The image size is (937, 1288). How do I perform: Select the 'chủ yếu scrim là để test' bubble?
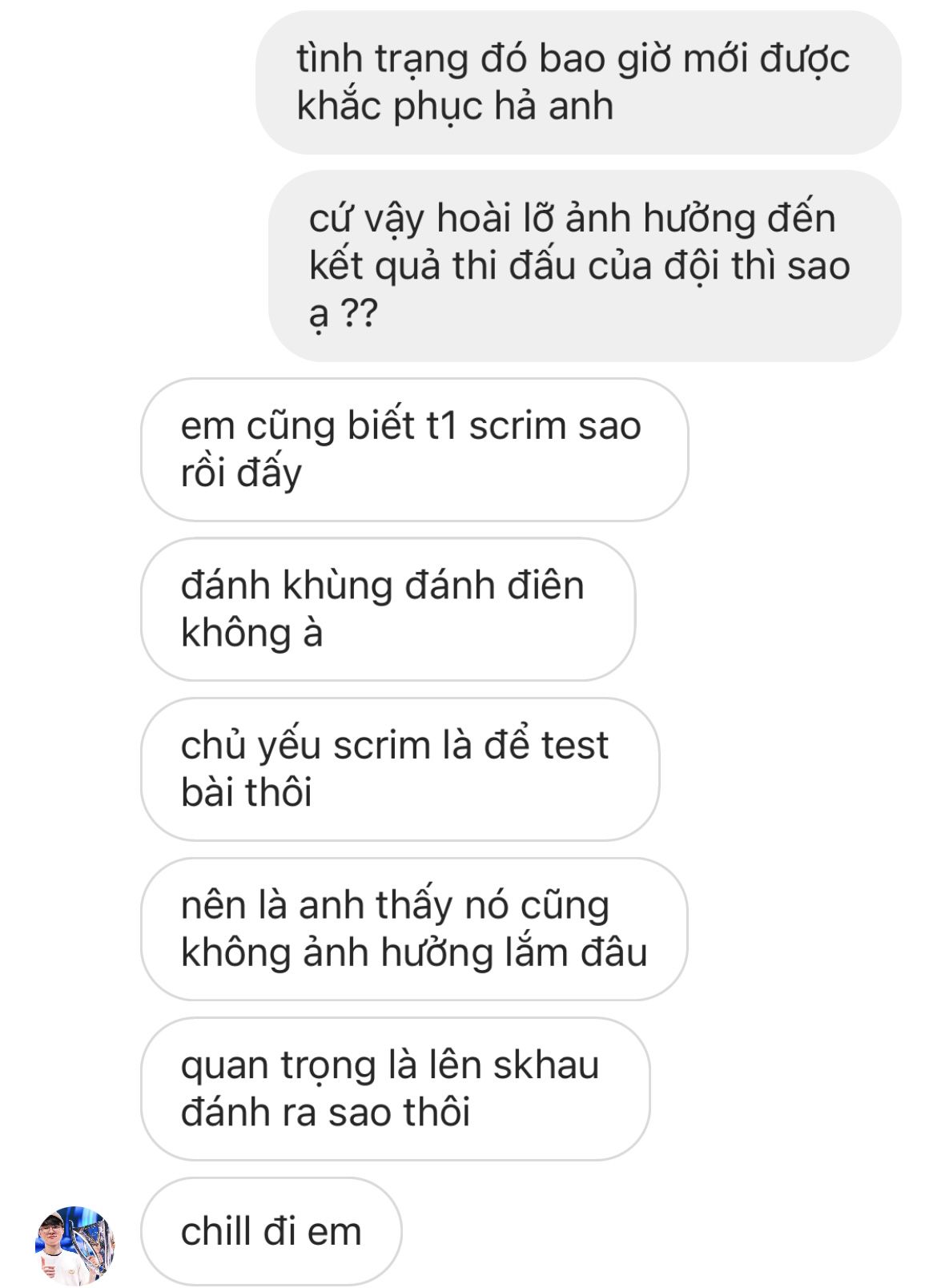400,769
